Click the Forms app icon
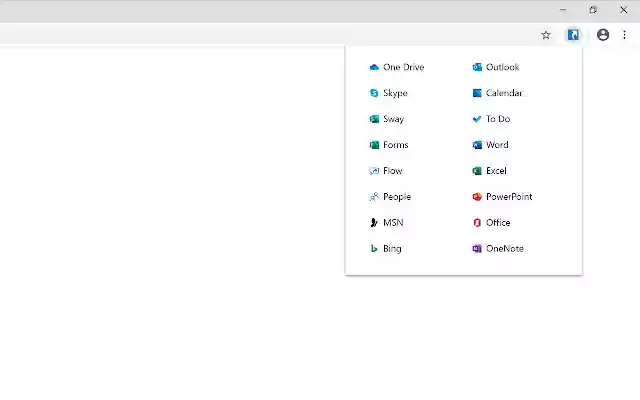The width and height of the screenshot is (640, 400). point(374,145)
